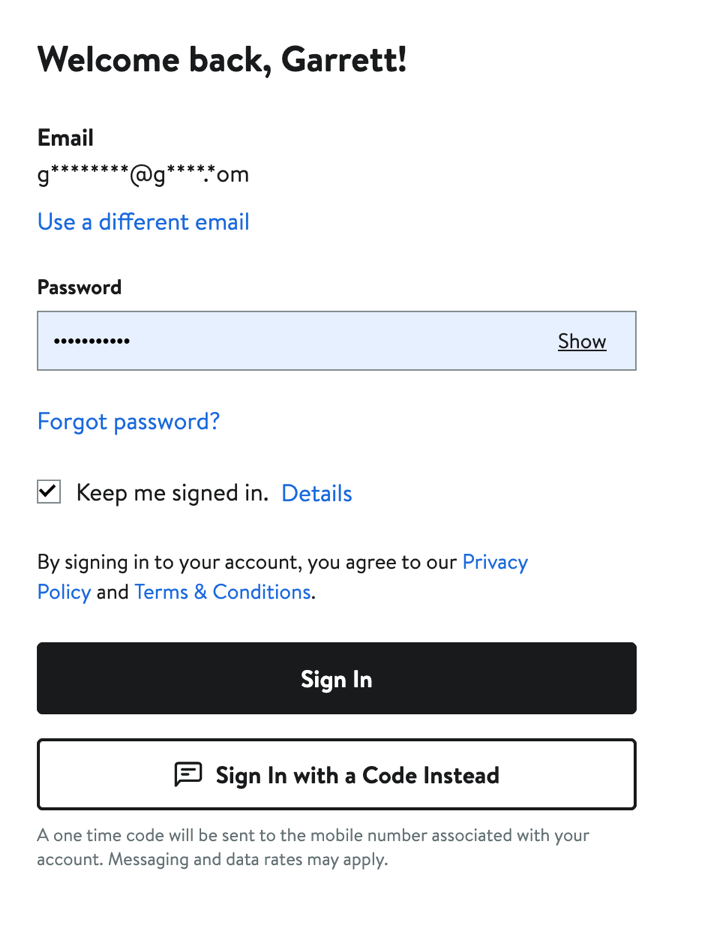Open the Forgot password? link
This screenshot has height=942, width=706.
[128, 421]
